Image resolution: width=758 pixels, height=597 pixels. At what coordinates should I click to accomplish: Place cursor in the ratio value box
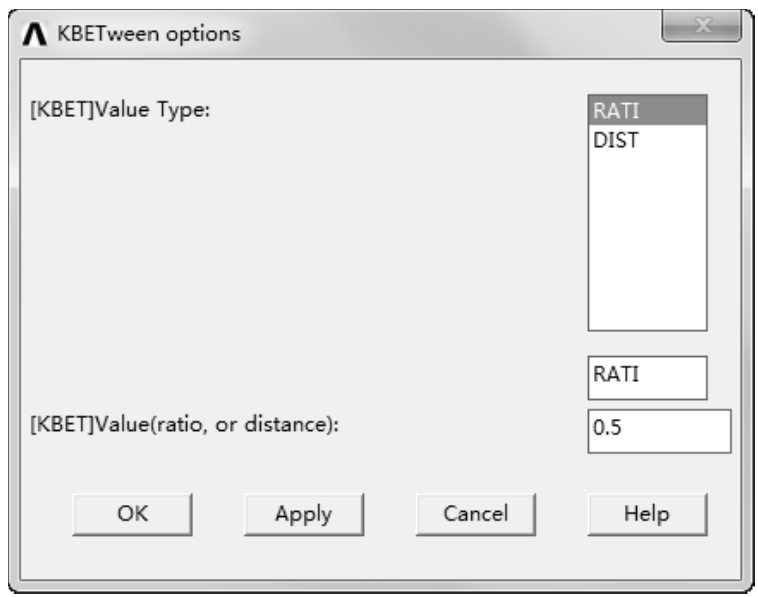click(x=659, y=431)
